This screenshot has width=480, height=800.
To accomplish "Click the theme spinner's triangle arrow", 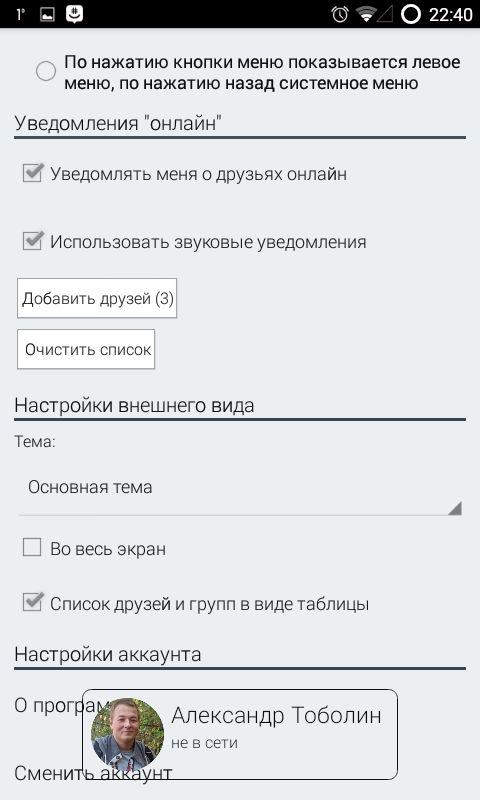I will coord(454,508).
